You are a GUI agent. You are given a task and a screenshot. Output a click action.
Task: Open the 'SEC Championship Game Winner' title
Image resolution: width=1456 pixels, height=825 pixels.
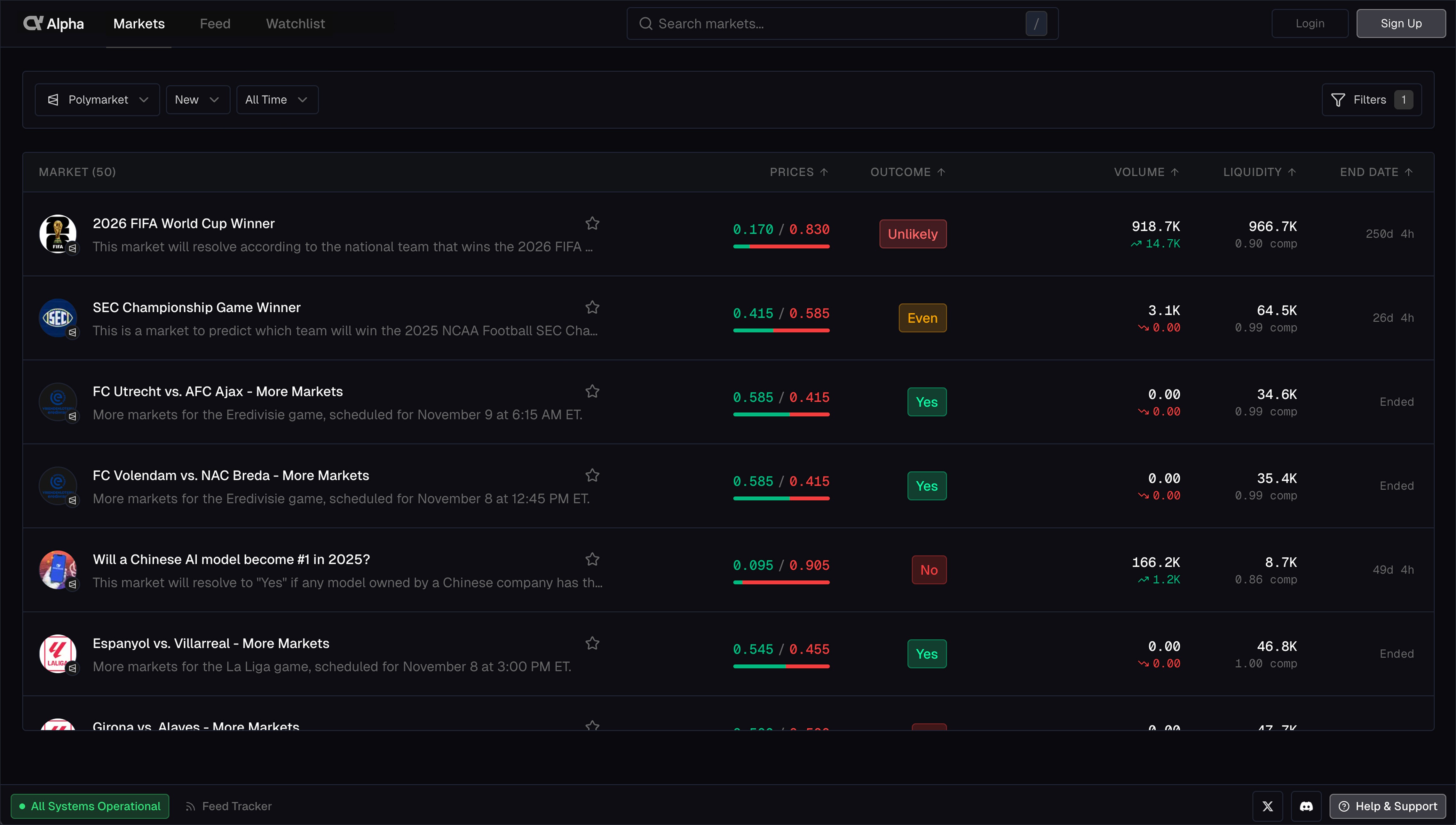coord(196,307)
